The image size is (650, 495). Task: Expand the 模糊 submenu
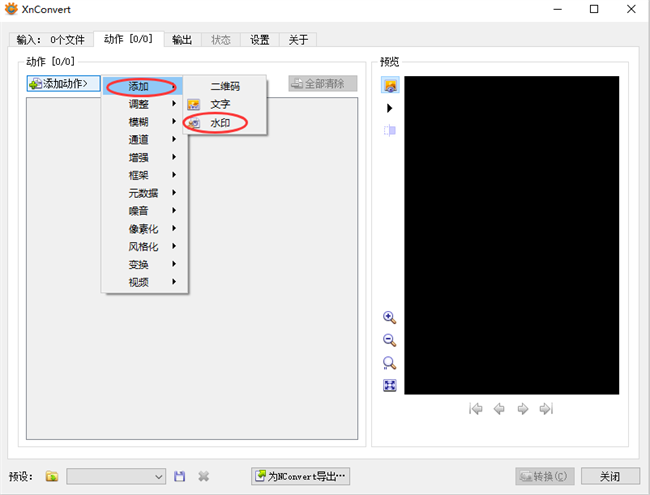coord(139,122)
